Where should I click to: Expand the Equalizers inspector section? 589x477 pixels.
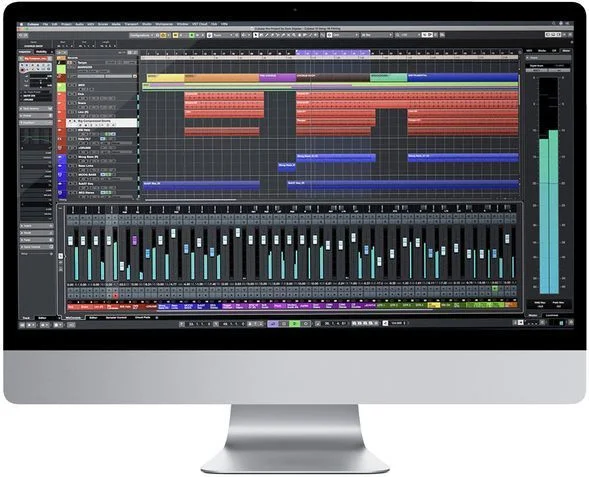[36, 122]
